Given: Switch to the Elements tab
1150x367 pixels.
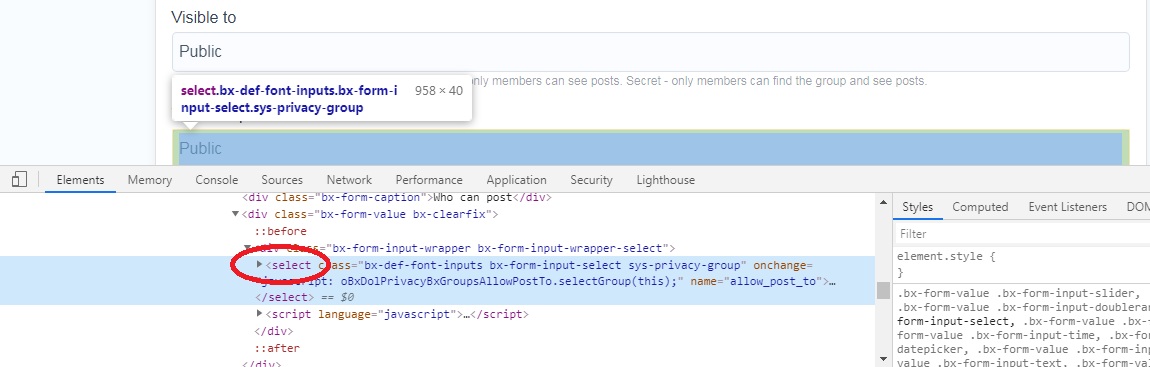Looking at the screenshot, I should click(81, 180).
